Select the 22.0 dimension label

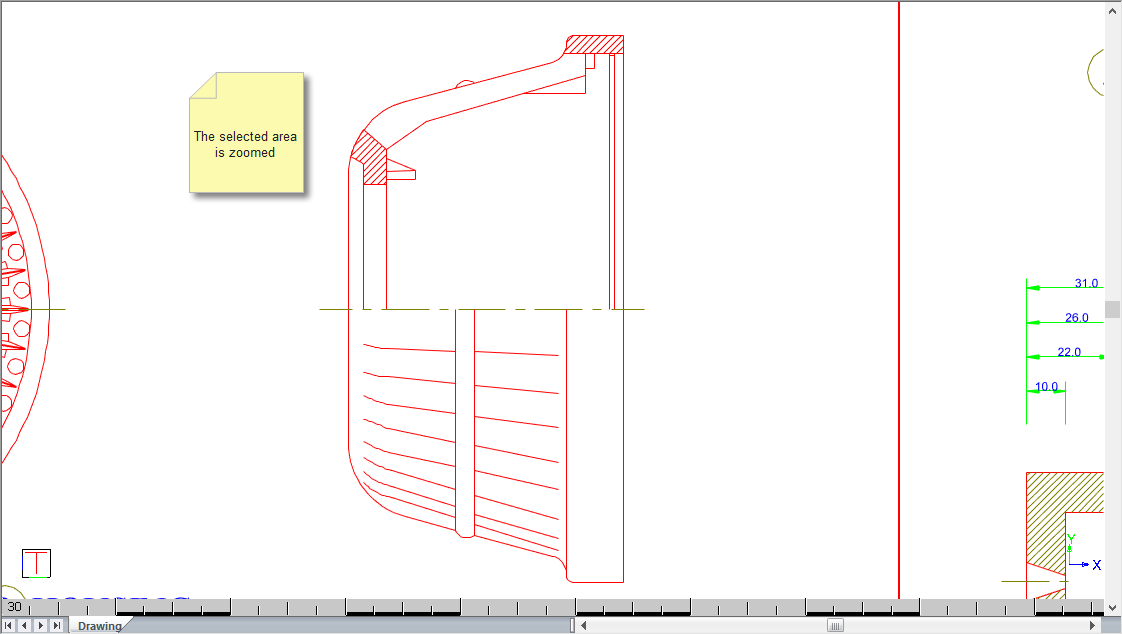click(x=1069, y=352)
